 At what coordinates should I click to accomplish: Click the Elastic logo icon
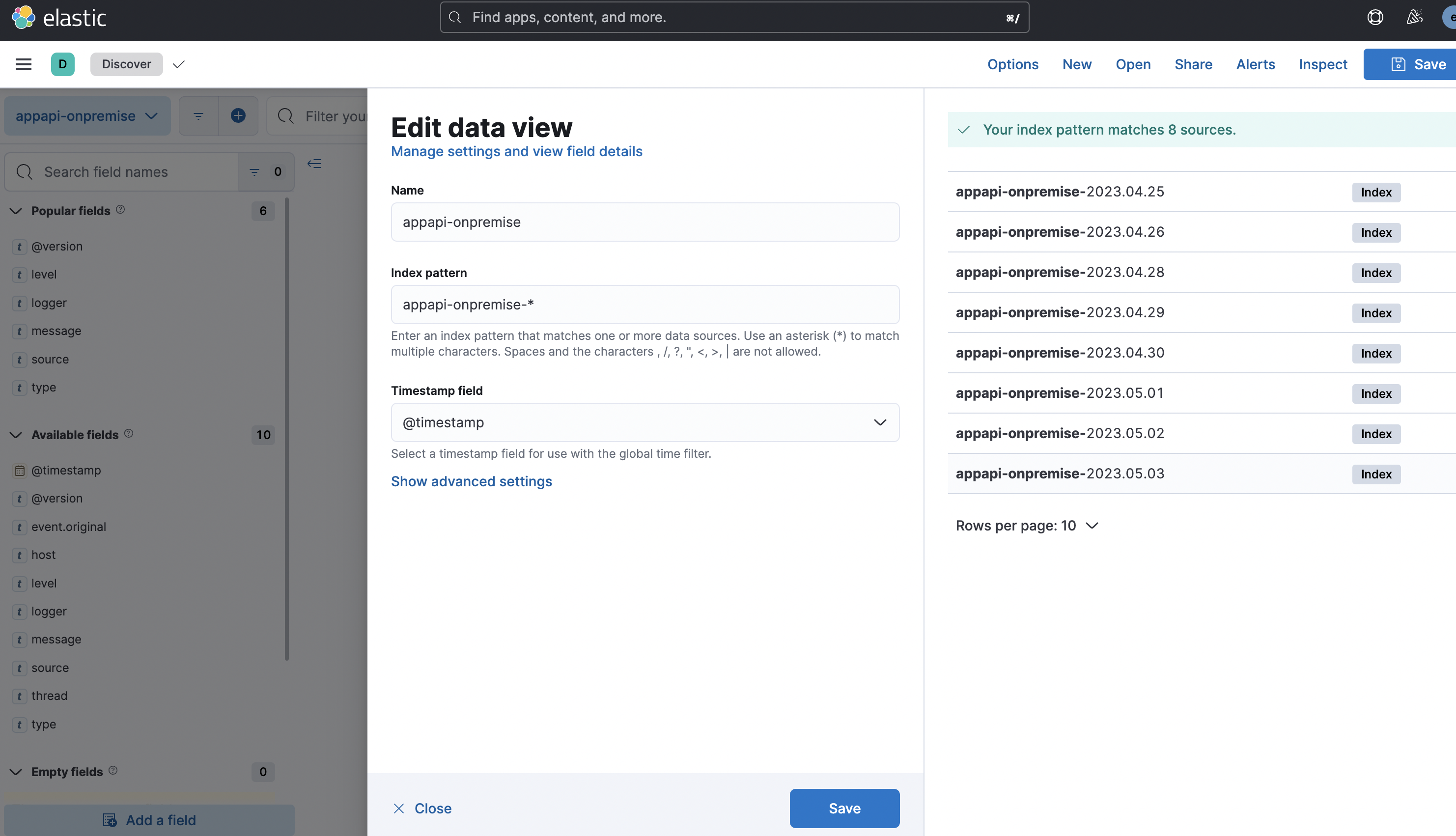click(x=24, y=17)
